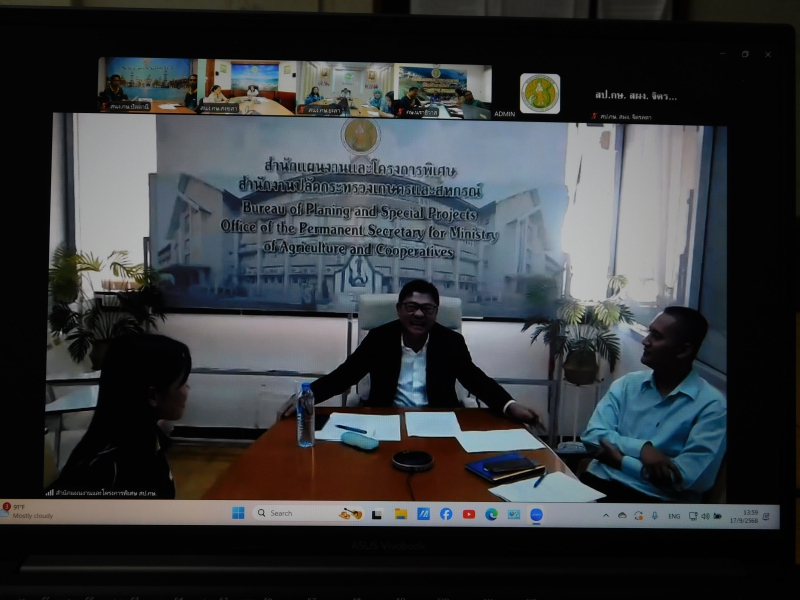
Task: Open the volume control tray icon
Action: click(x=705, y=516)
